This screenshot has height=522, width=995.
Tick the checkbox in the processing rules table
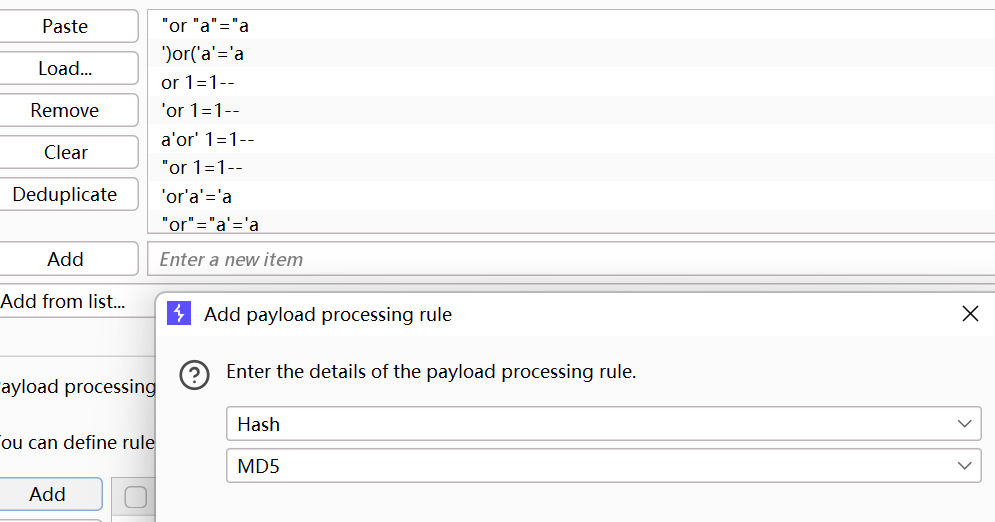(135, 497)
